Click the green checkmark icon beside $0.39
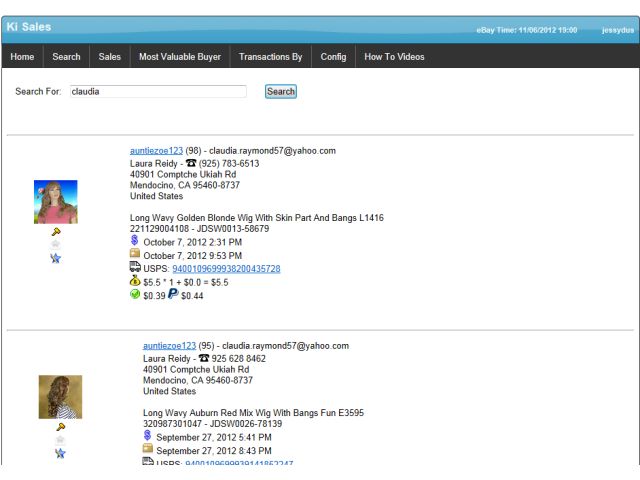640x480 pixels. tap(135, 294)
